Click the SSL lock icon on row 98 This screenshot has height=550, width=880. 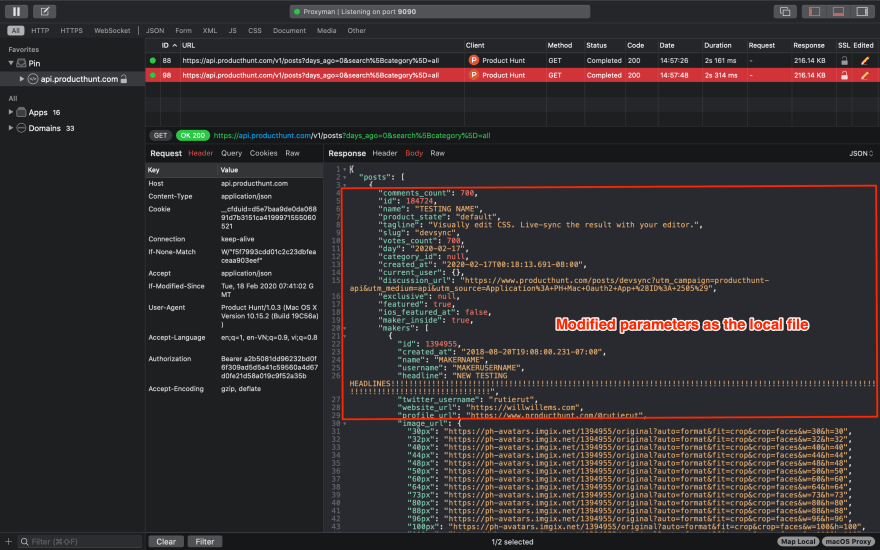[x=844, y=75]
